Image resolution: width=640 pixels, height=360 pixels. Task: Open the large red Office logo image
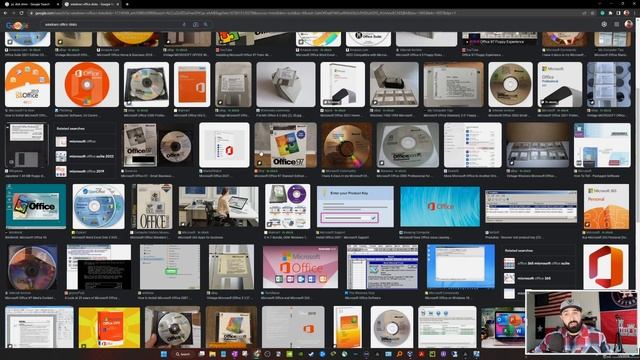(x=606, y=267)
